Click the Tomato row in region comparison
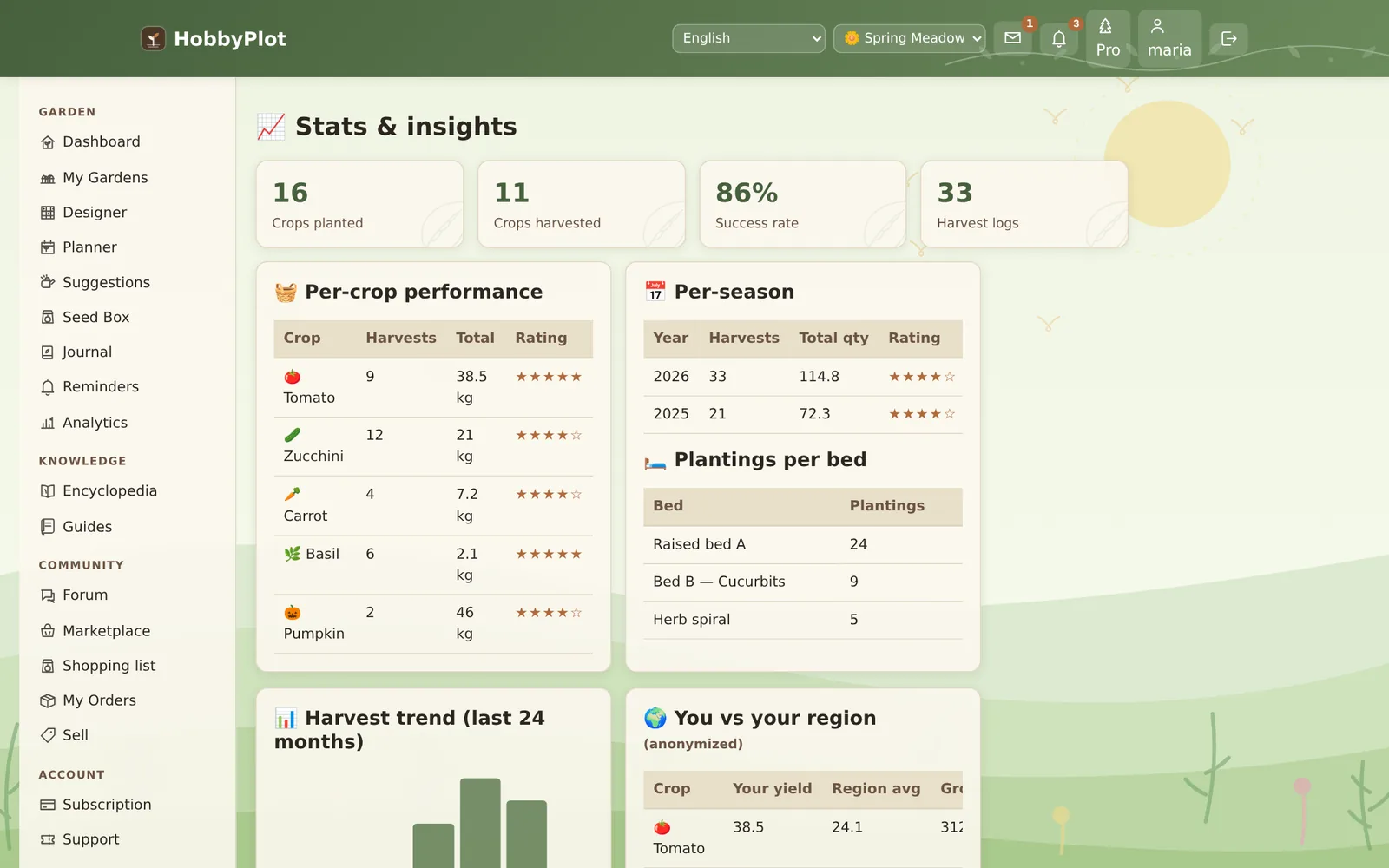The image size is (1389, 868). coord(803,838)
